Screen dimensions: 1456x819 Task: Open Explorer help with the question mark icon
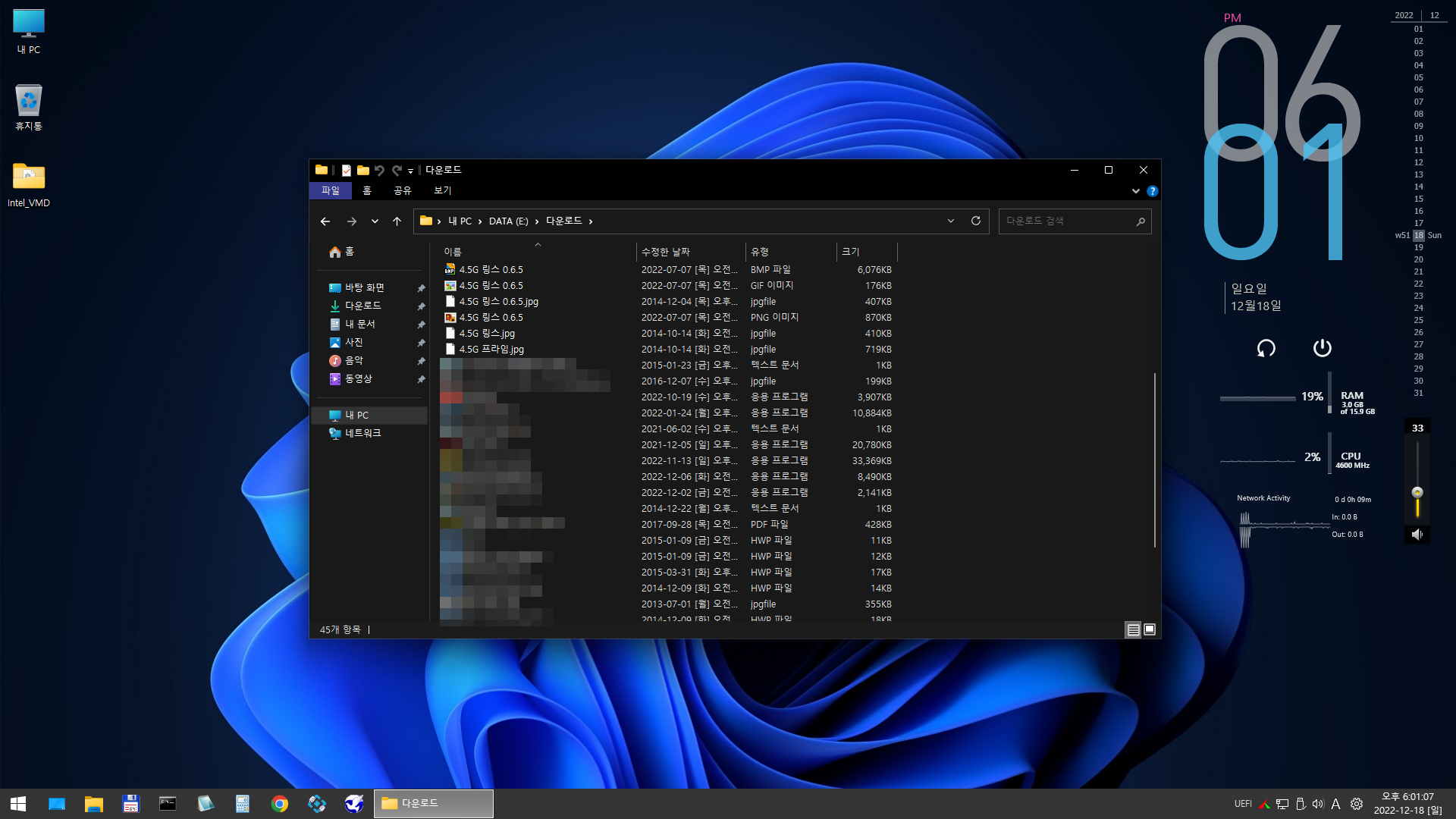pyautogui.click(x=1152, y=191)
